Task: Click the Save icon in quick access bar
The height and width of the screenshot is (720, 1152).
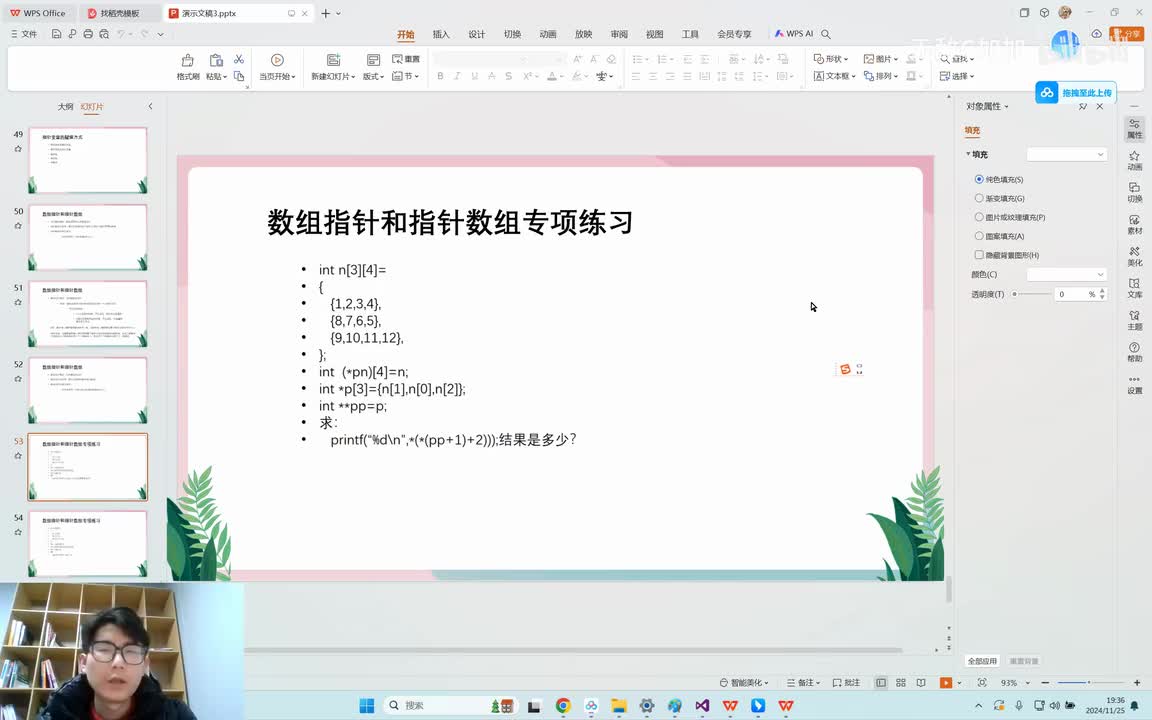Action: (56, 34)
